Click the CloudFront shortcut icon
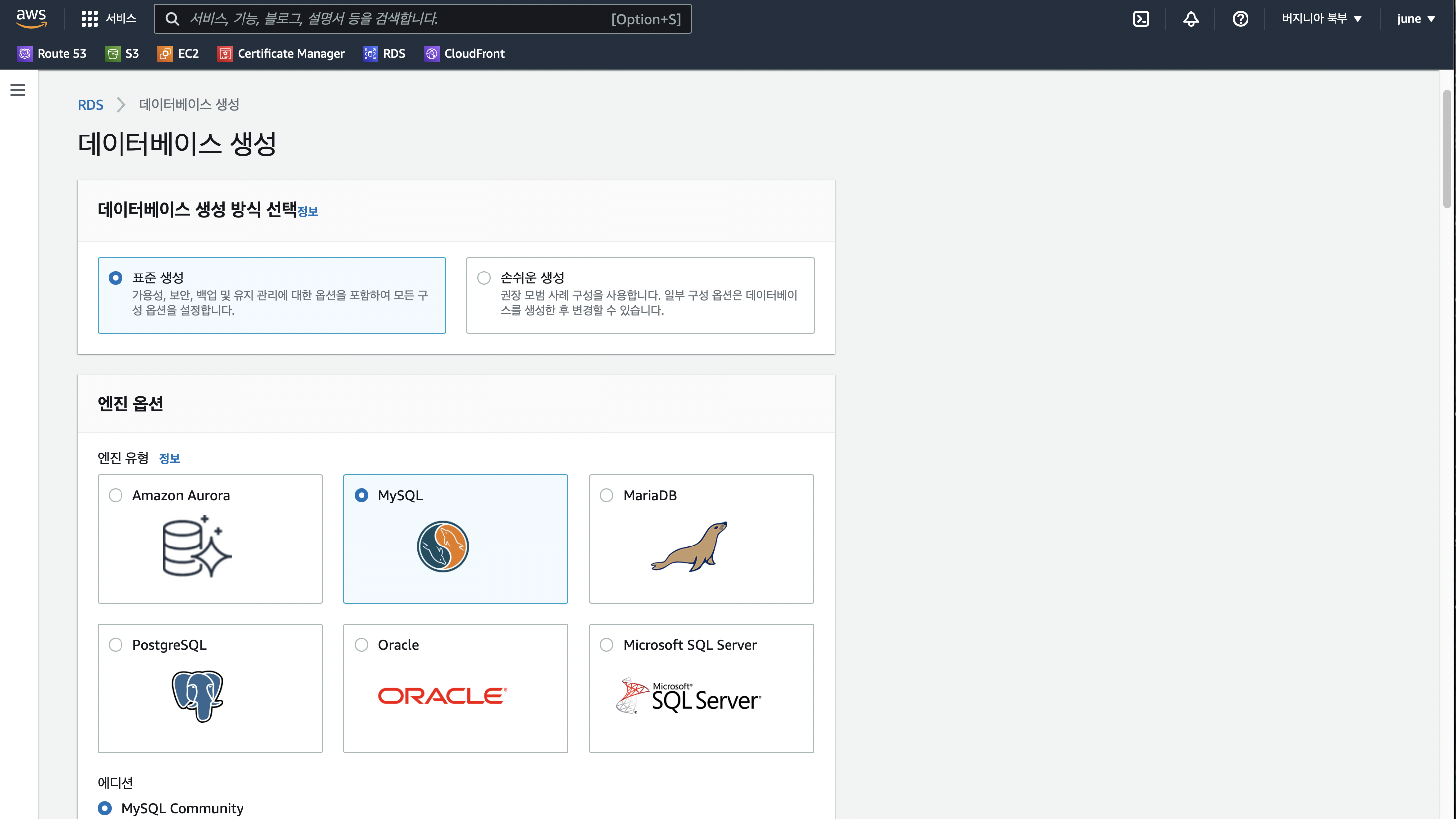1456x819 pixels. [x=432, y=54]
